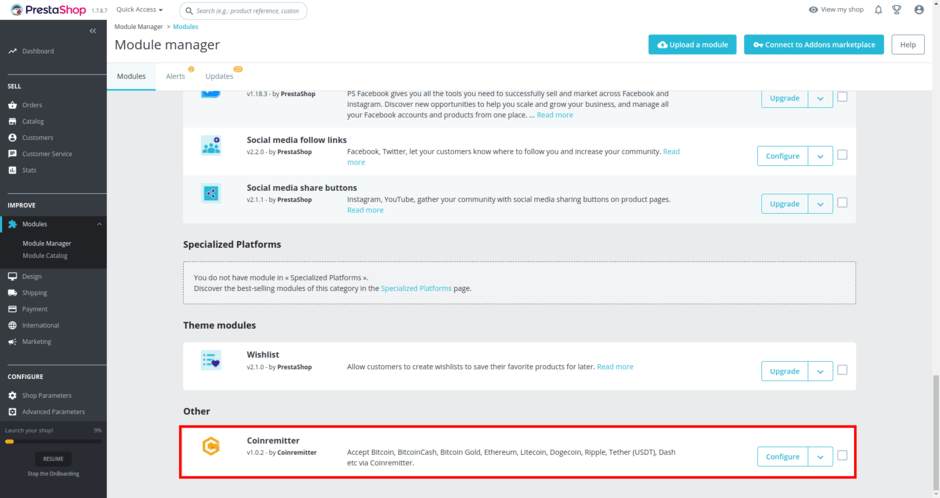This screenshot has height=498, width=940.
Task: Click Social media follow links icon
Action: 211,146
